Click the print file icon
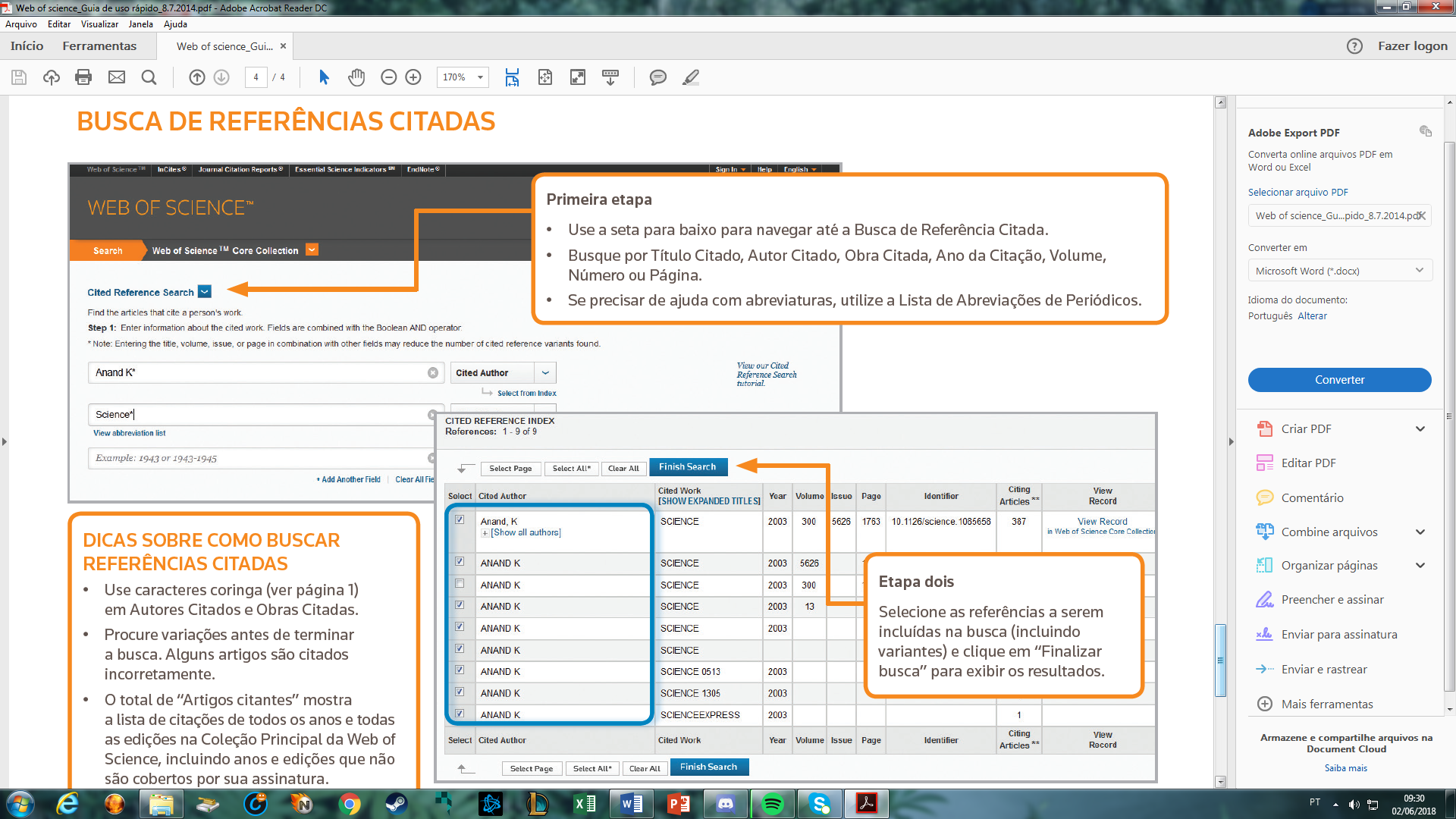Viewport: 1456px width, 819px height. (83, 77)
